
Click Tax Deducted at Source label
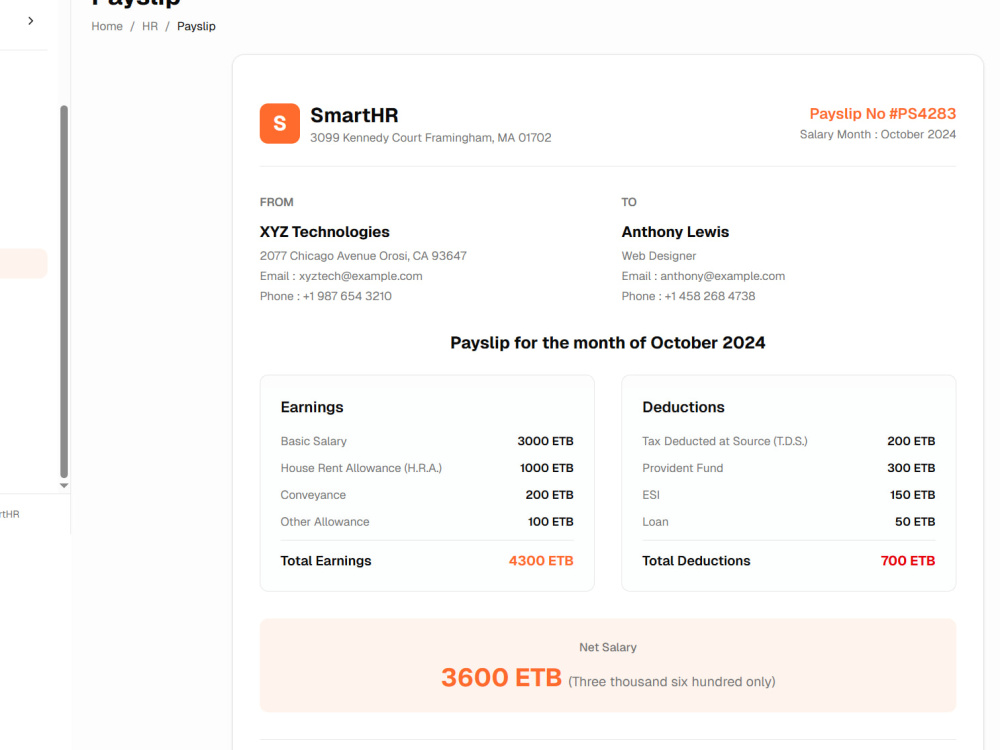click(x=724, y=441)
